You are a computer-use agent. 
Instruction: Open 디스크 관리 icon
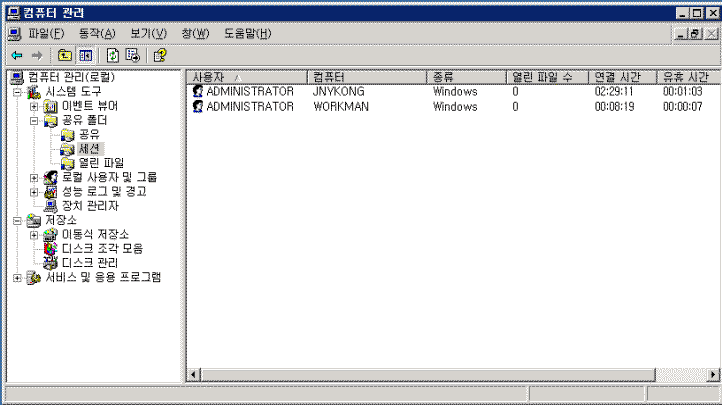click(50, 263)
